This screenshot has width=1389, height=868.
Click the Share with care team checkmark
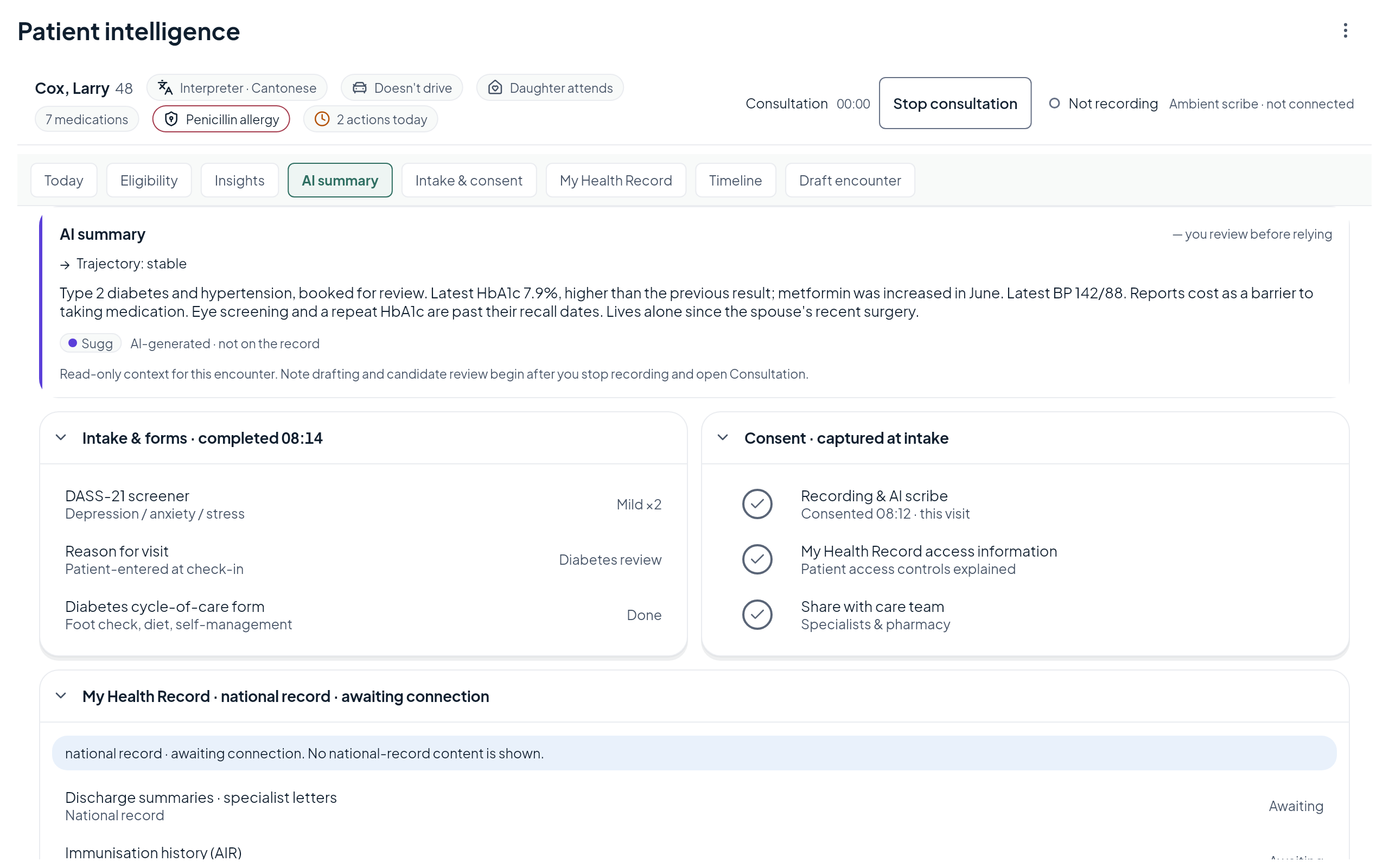757,615
